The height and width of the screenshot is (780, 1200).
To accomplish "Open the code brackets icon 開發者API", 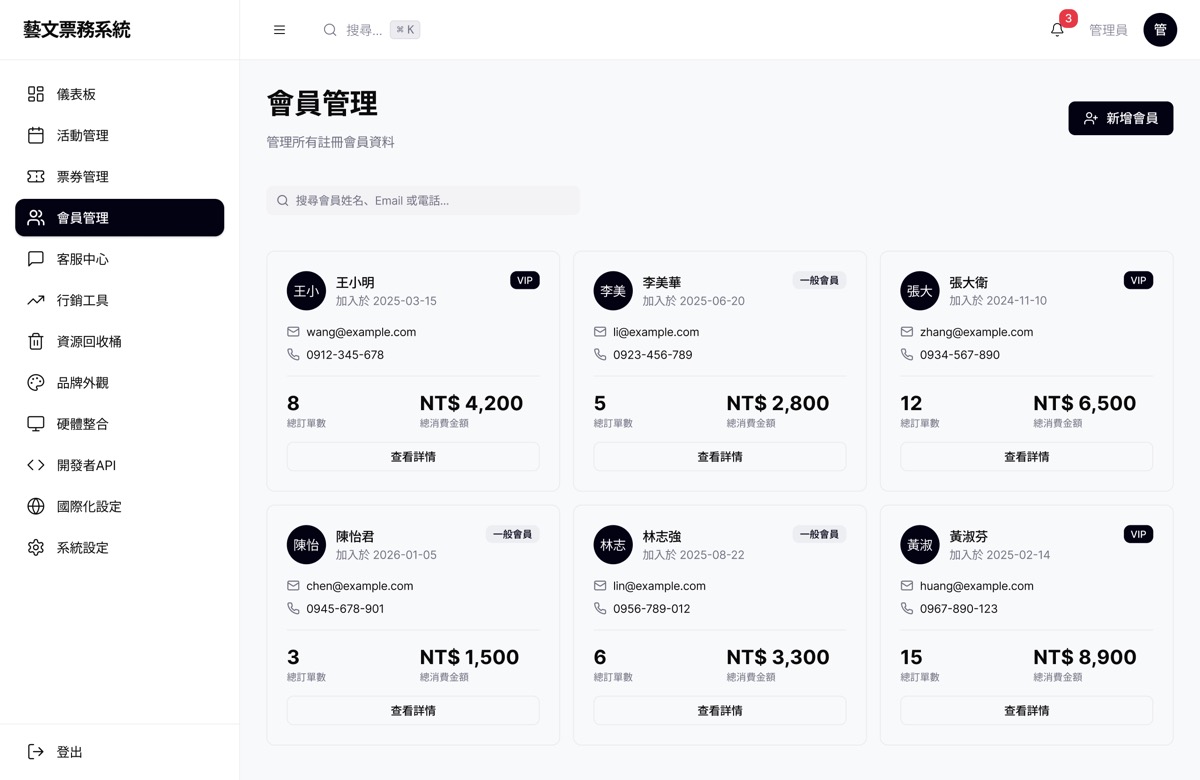I will coord(36,465).
